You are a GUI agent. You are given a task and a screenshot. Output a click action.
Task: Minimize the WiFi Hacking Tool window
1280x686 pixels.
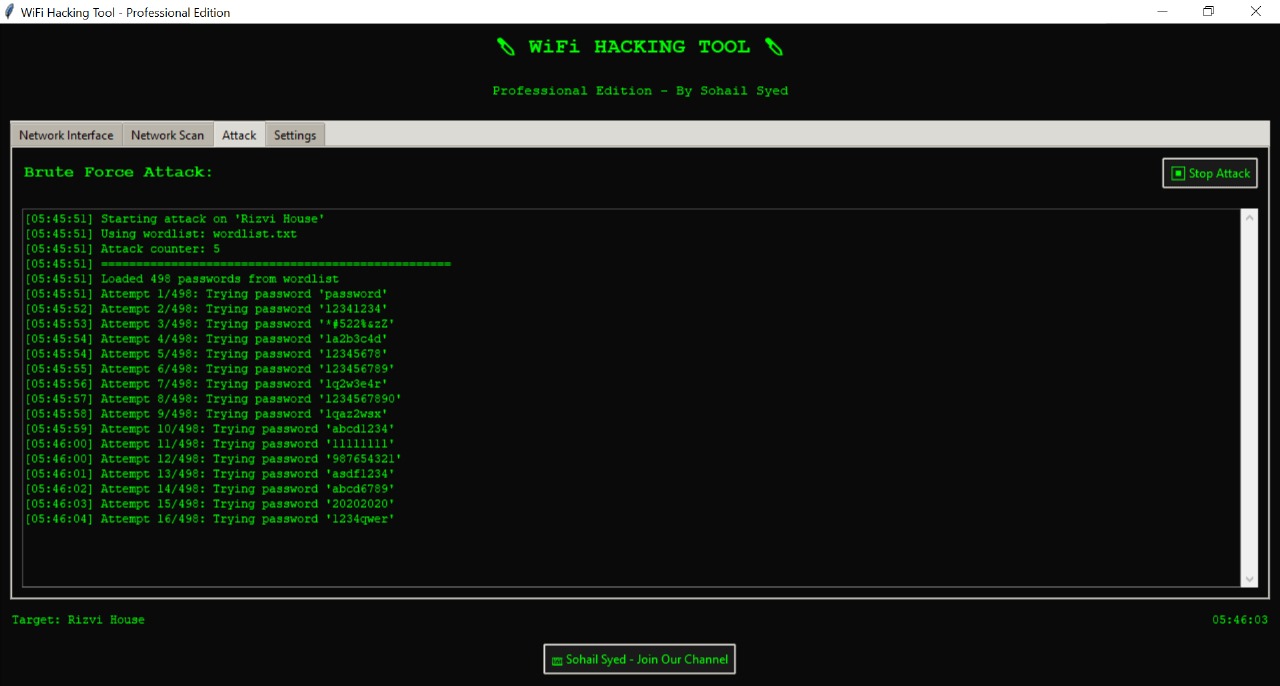[1162, 12]
